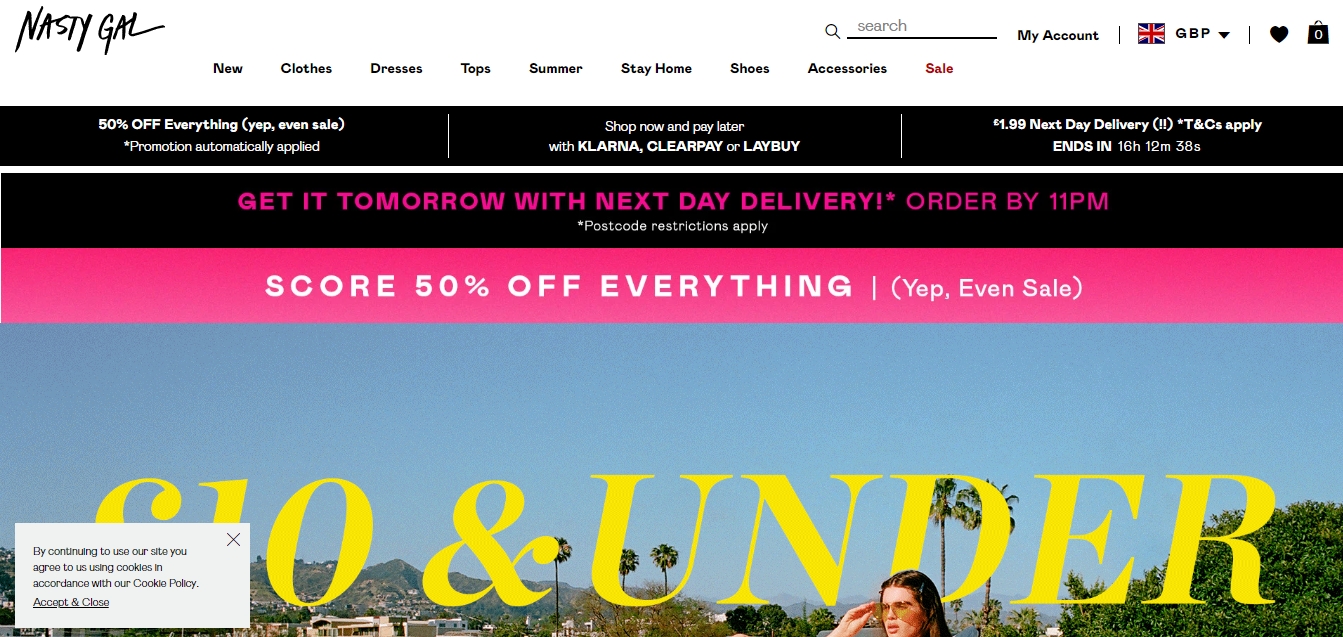The width and height of the screenshot is (1343, 637).
Task: Expand the GBP currency dropdown arrow
Action: (1224, 35)
